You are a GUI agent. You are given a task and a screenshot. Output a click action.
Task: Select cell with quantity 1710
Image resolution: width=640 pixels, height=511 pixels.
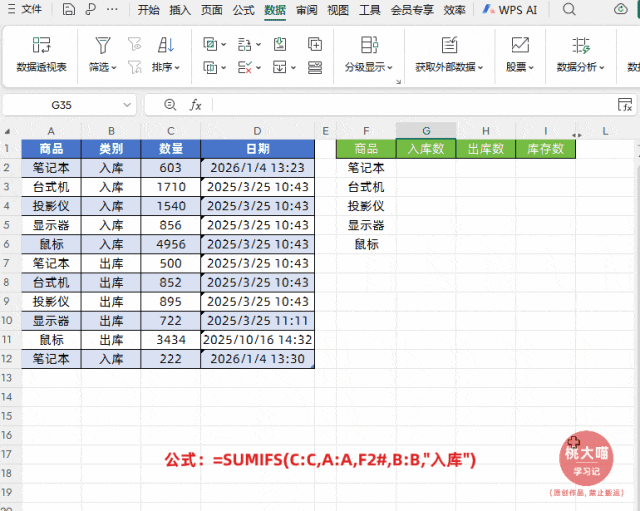point(171,187)
